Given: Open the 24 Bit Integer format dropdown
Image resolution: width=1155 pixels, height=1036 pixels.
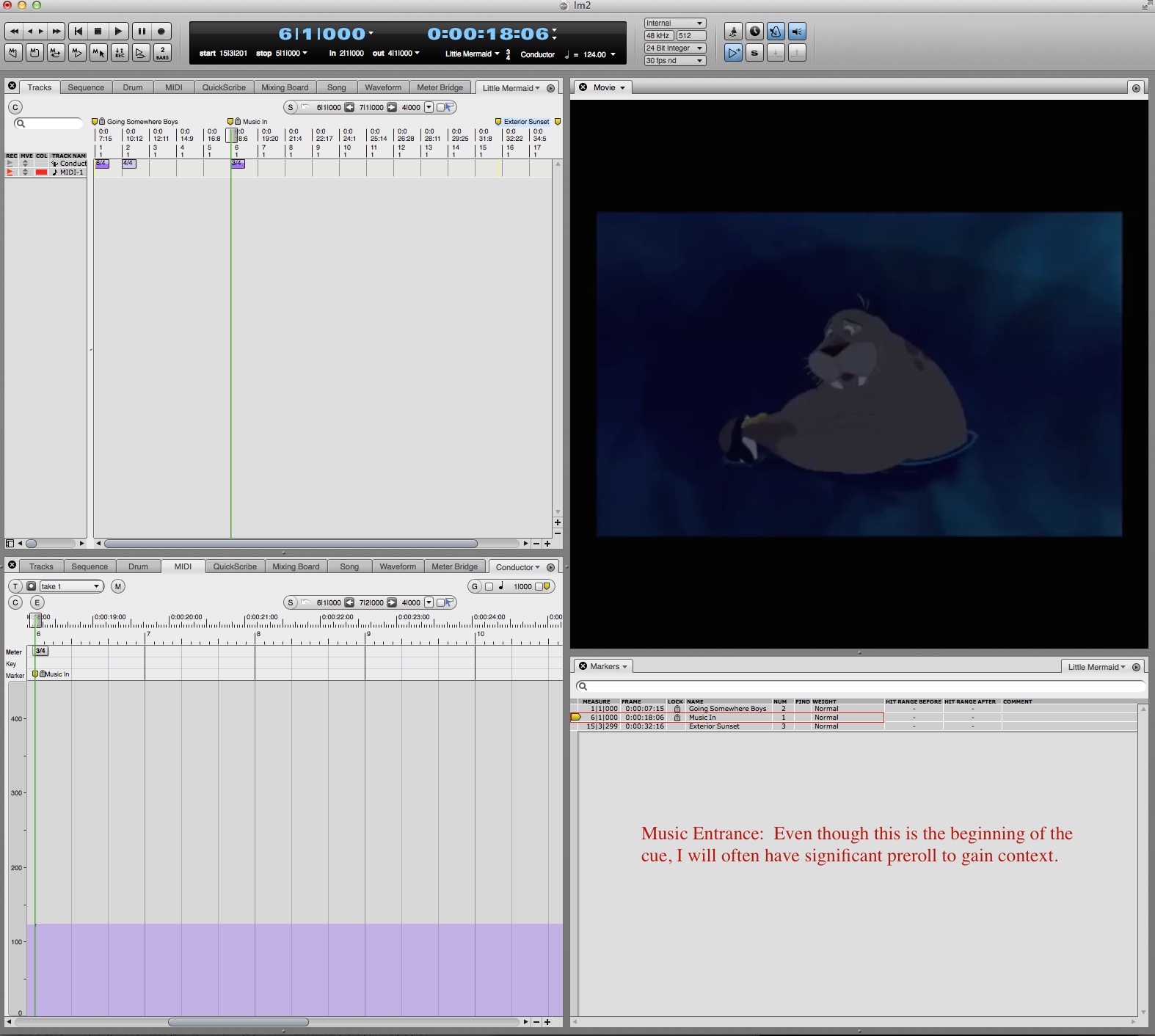Looking at the screenshot, I should (675, 48).
